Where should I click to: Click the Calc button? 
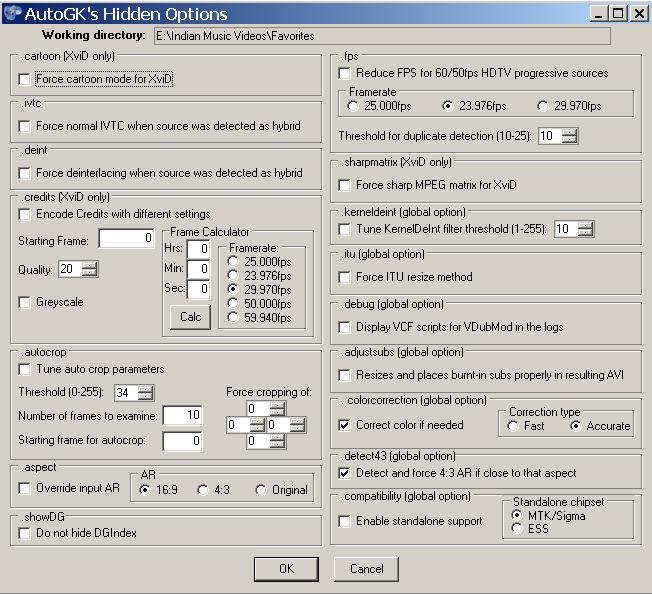pos(190,317)
